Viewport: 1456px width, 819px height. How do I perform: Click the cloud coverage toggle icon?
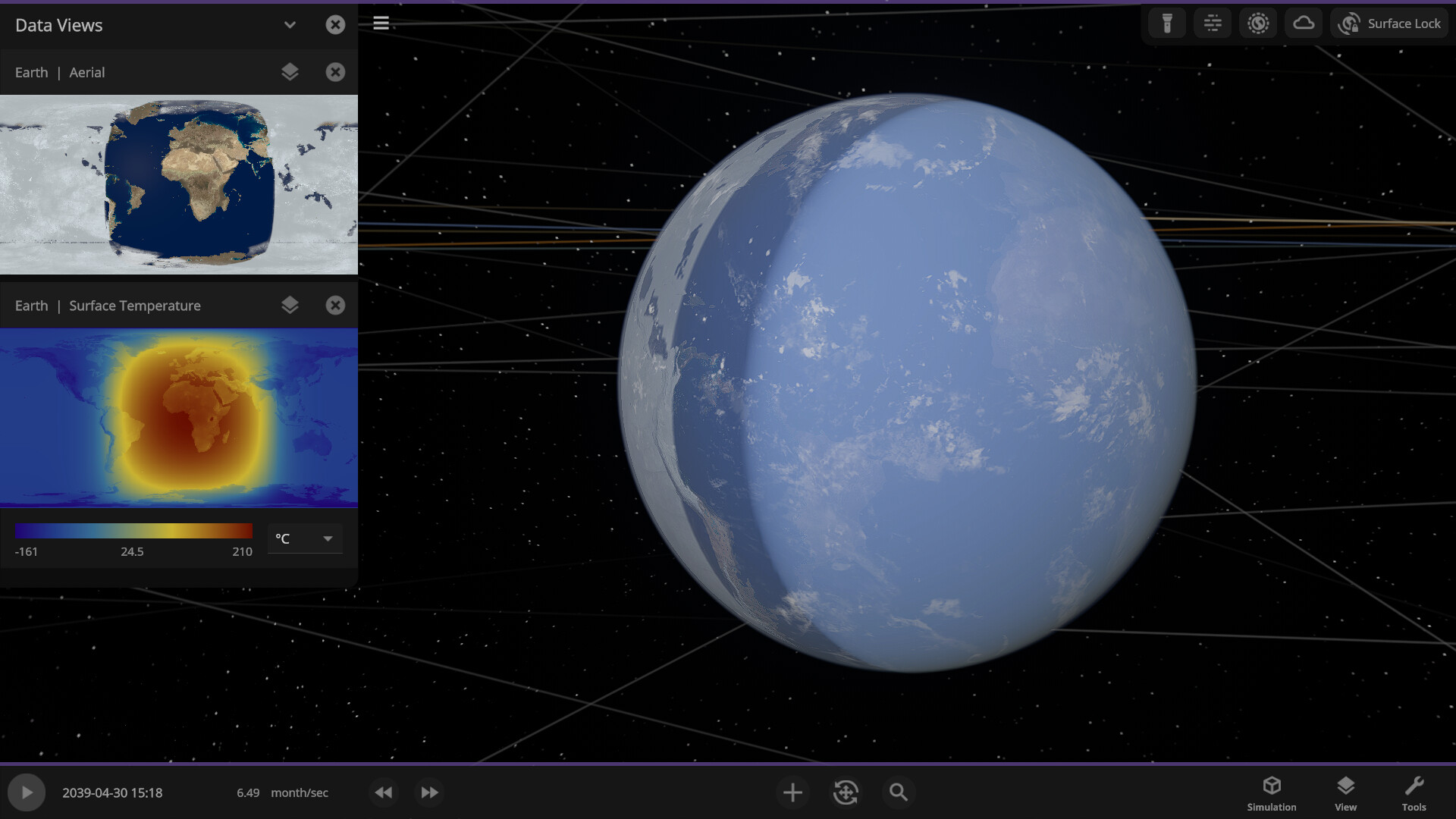[1303, 22]
